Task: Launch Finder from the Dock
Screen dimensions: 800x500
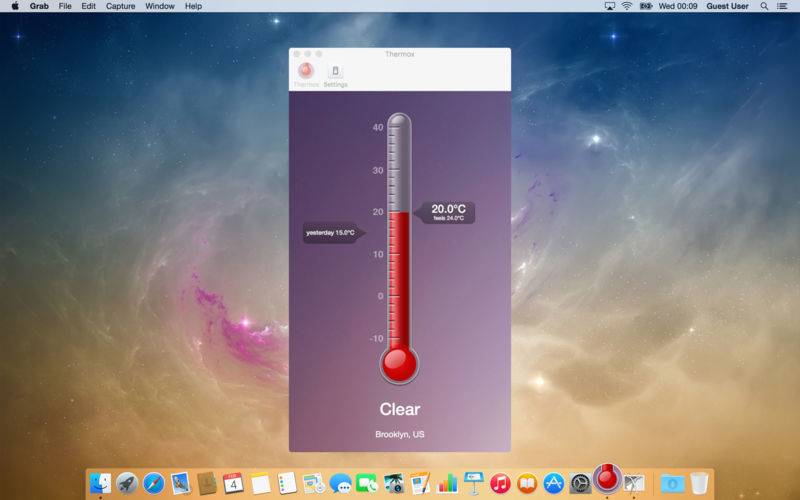Action: (100, 483)
